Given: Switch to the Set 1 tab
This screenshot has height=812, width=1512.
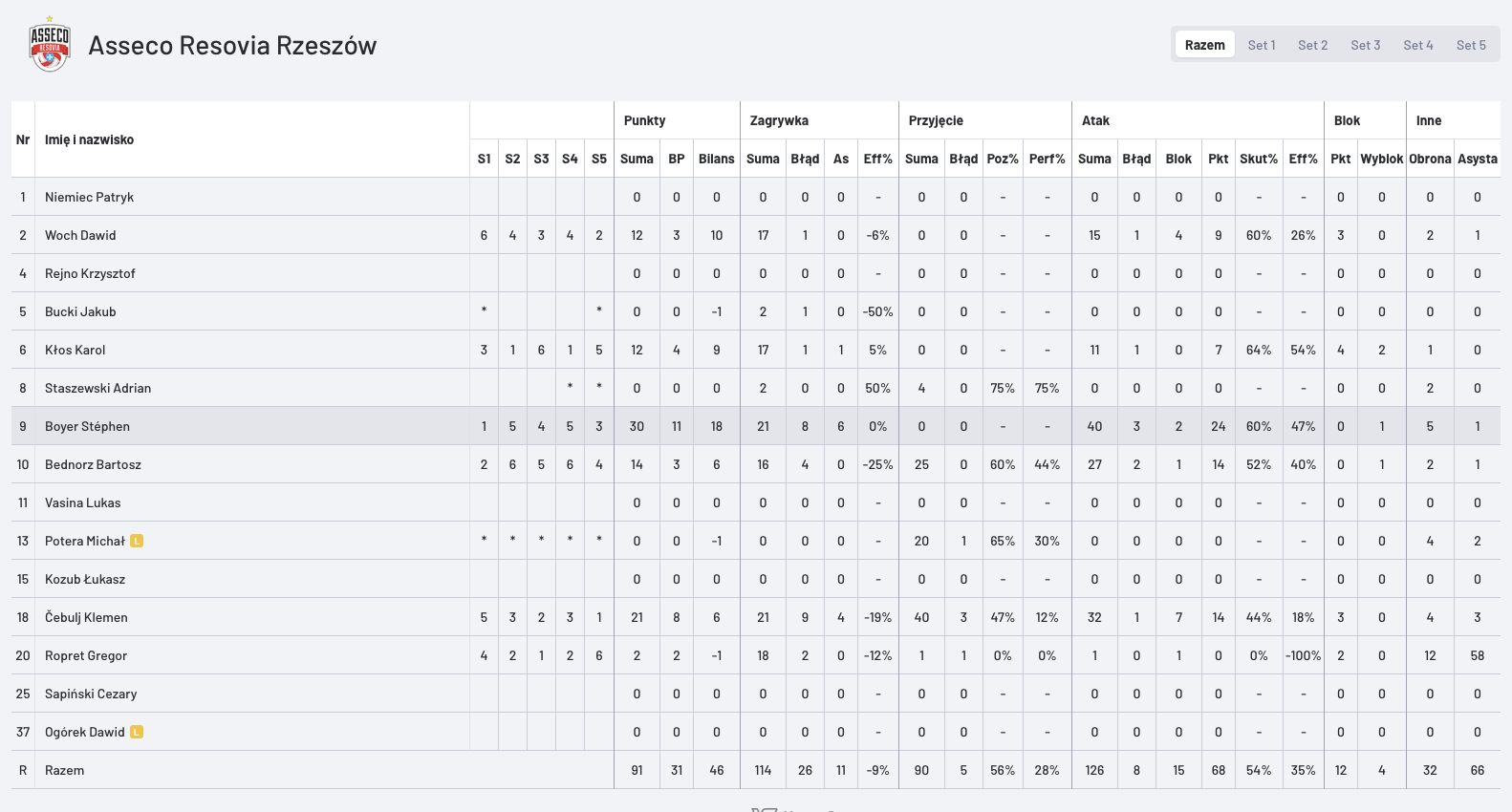Looking at the screenshot, I should [1261, 45].
